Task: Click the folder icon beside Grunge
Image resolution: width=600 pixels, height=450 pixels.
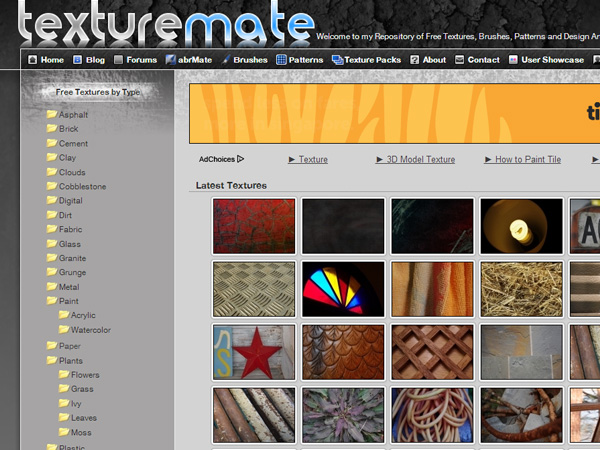Action: 52,272
